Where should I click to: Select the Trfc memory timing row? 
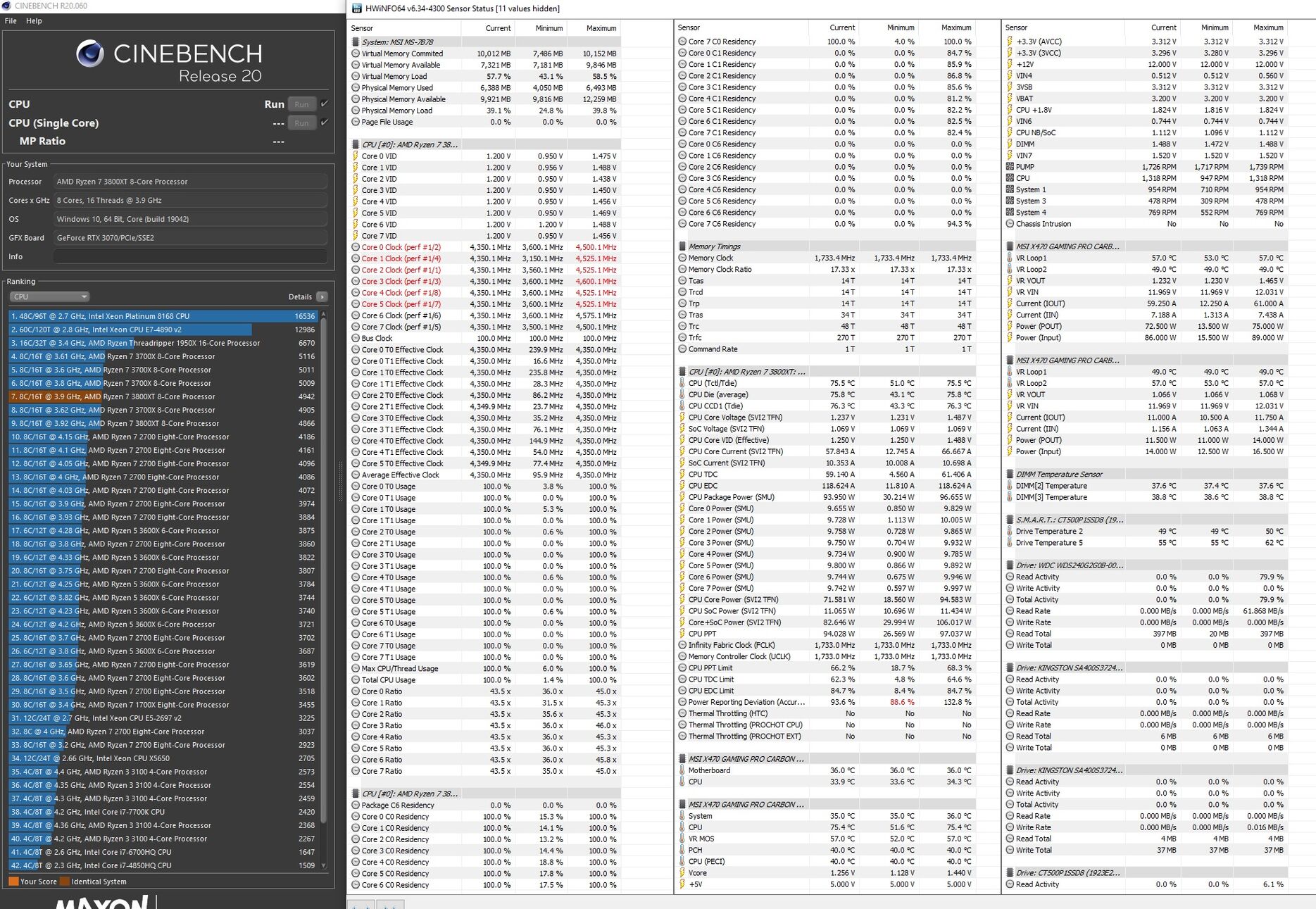tap(825, 337)
